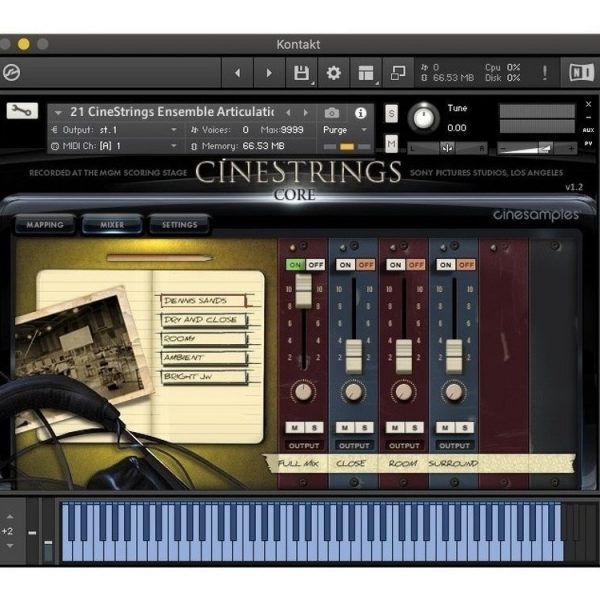Click the instrument volume slider

coord(537,148)
